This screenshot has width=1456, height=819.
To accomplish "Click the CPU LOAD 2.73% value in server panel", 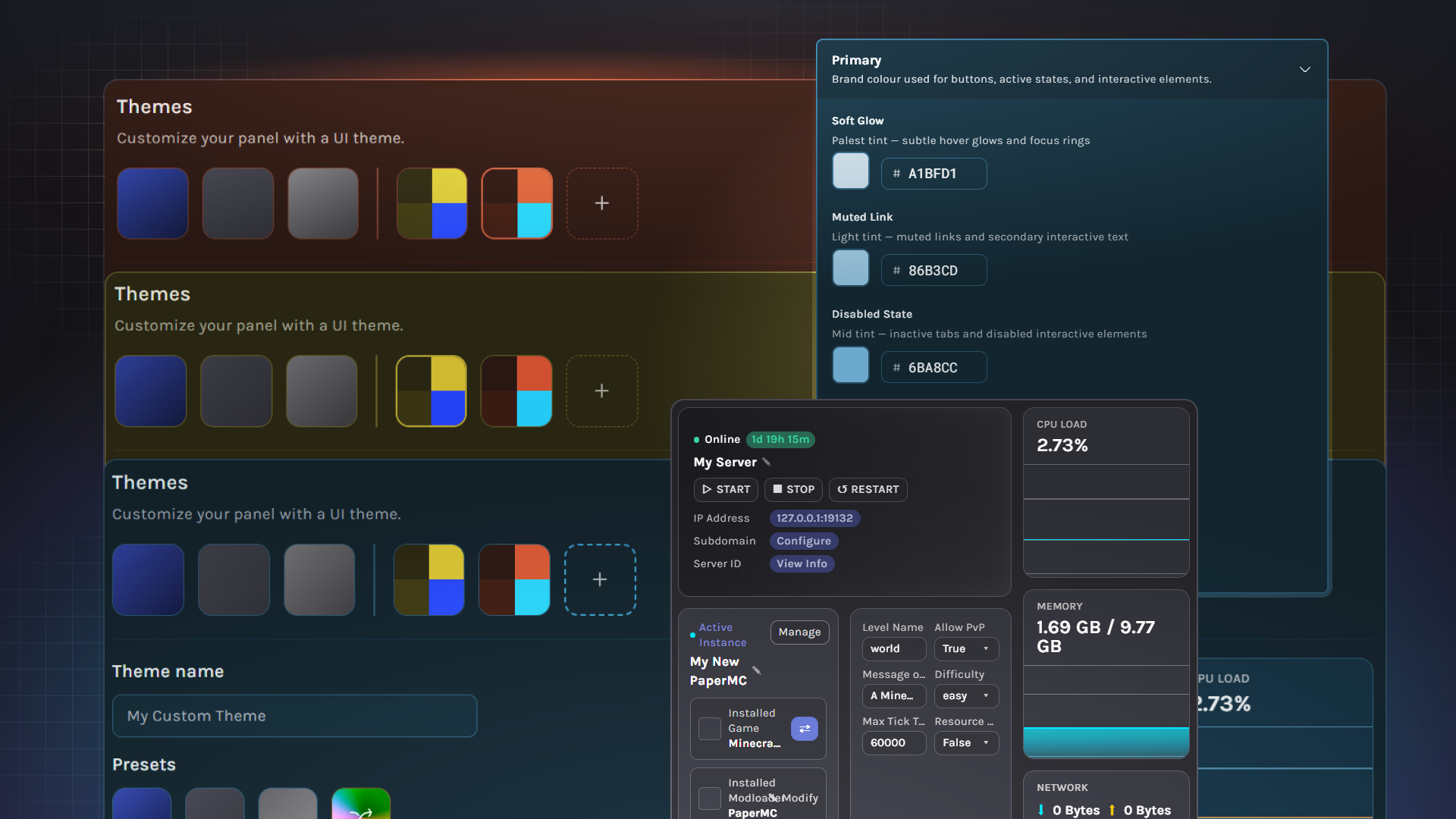I will coord(1062,446).
